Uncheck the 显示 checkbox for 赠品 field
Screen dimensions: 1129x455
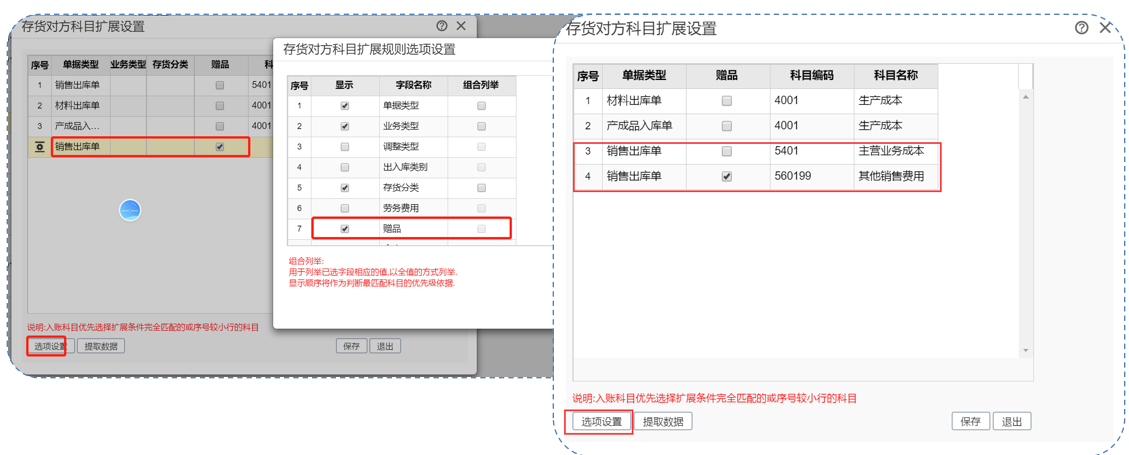pos(345,229)
